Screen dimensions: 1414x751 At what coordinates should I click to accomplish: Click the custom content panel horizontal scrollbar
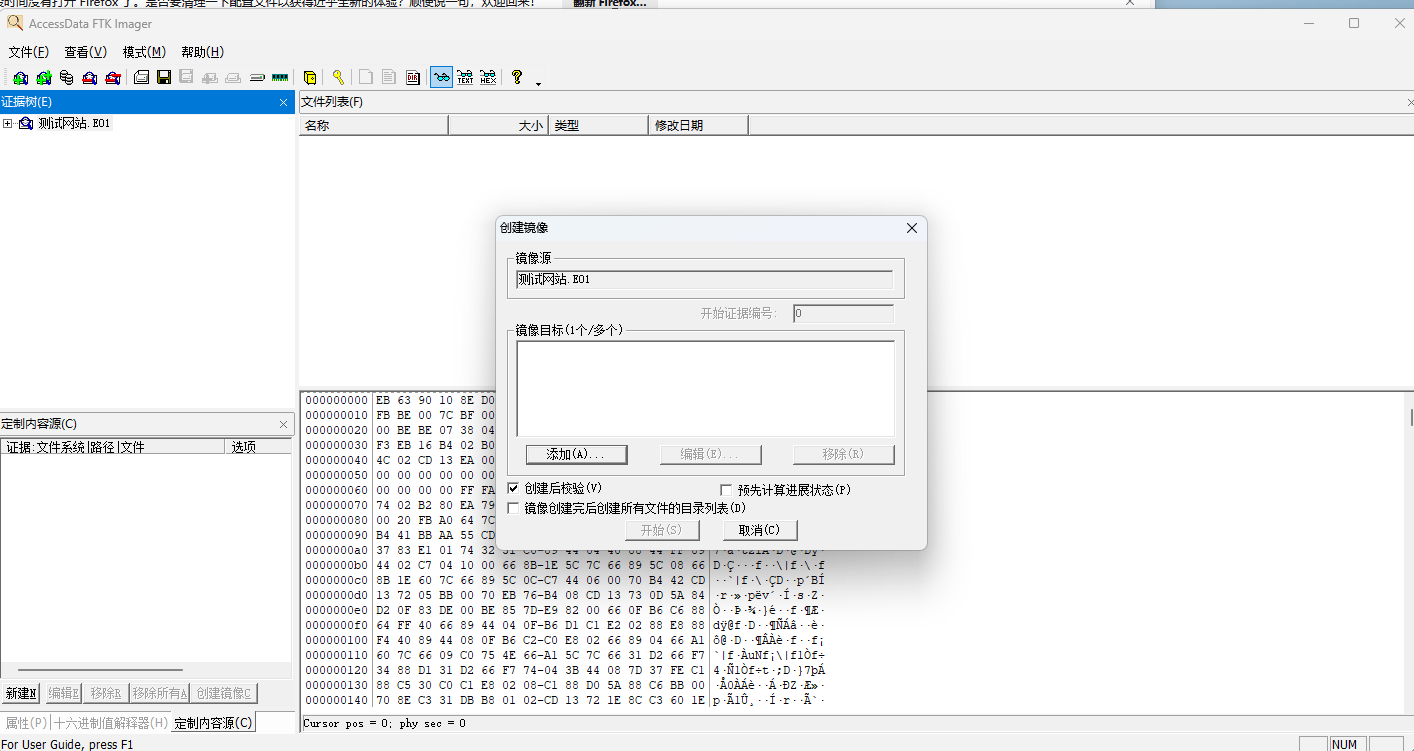pos(100,670)
